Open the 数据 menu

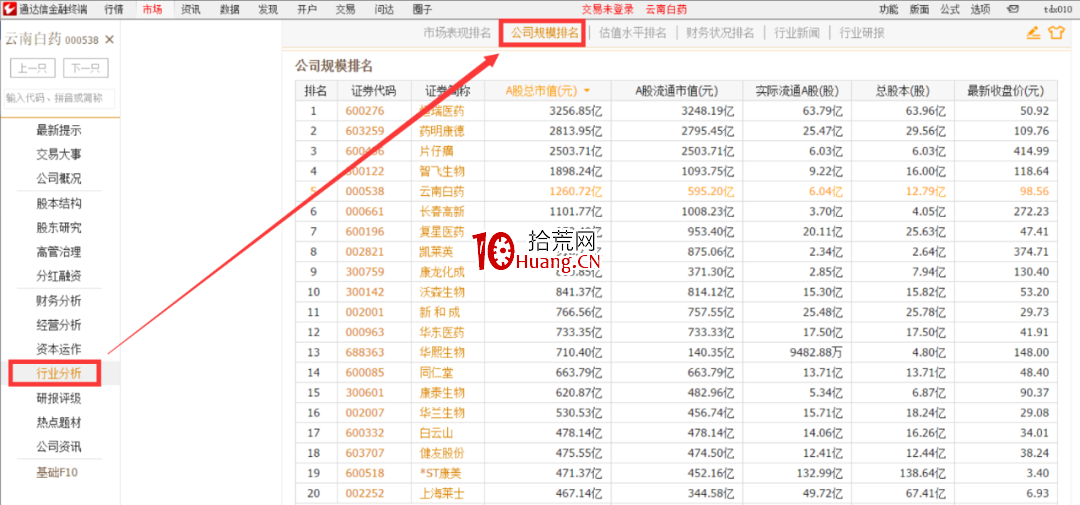230,10
